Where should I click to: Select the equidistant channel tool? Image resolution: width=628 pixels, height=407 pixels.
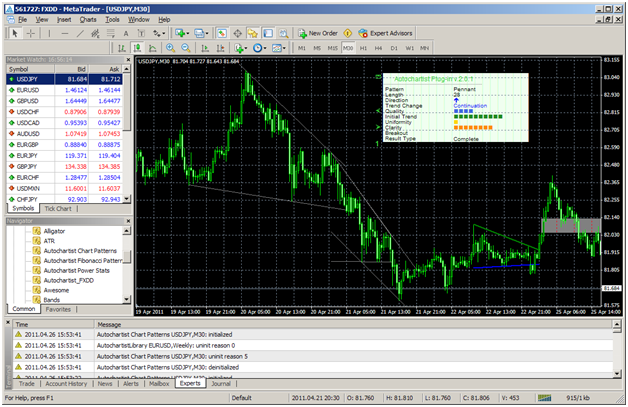[95, 33]
